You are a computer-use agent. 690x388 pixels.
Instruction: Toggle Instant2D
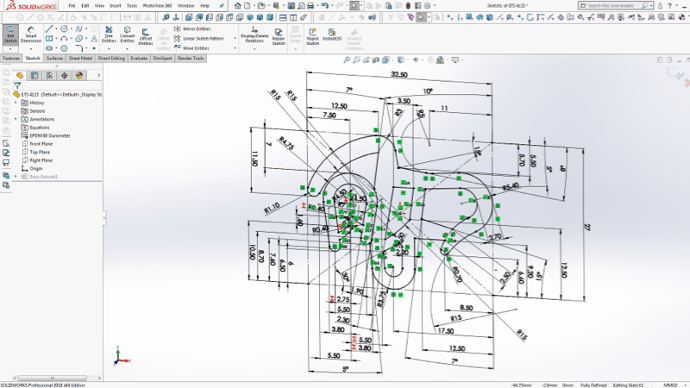point(332,35)
